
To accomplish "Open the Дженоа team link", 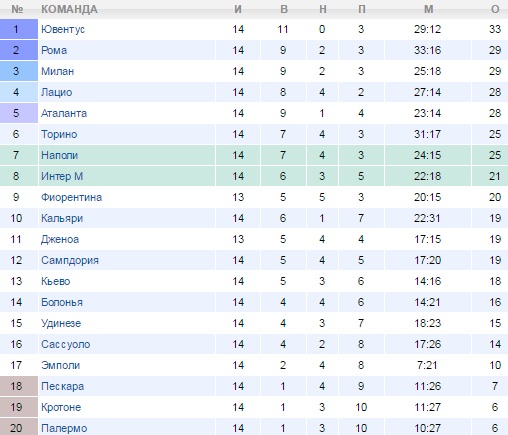I will tap(60, 239).
